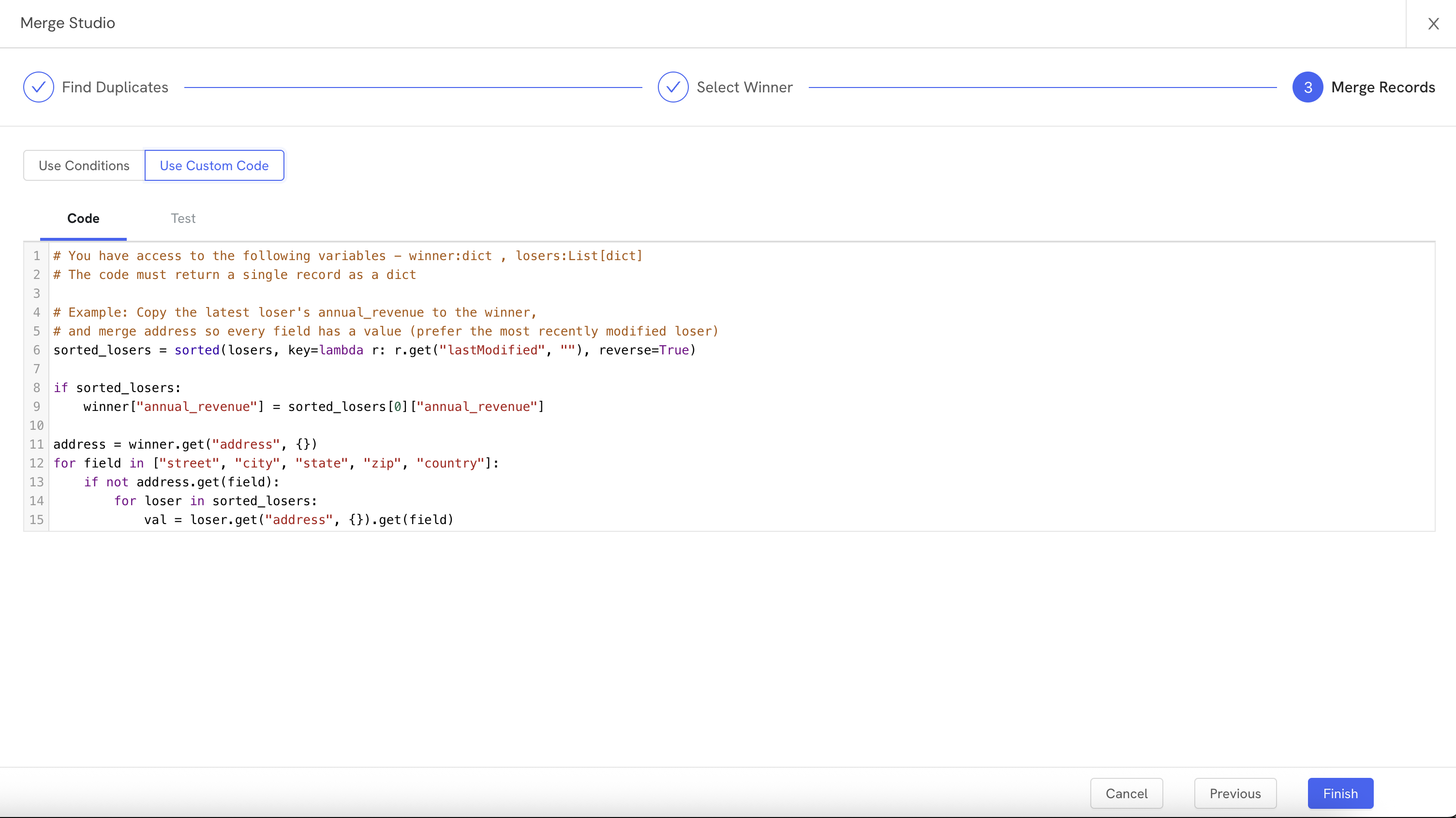This screenshot has width=1456, height=818.
Task: Click the address = winner.get line
Action: coord(185,444)
